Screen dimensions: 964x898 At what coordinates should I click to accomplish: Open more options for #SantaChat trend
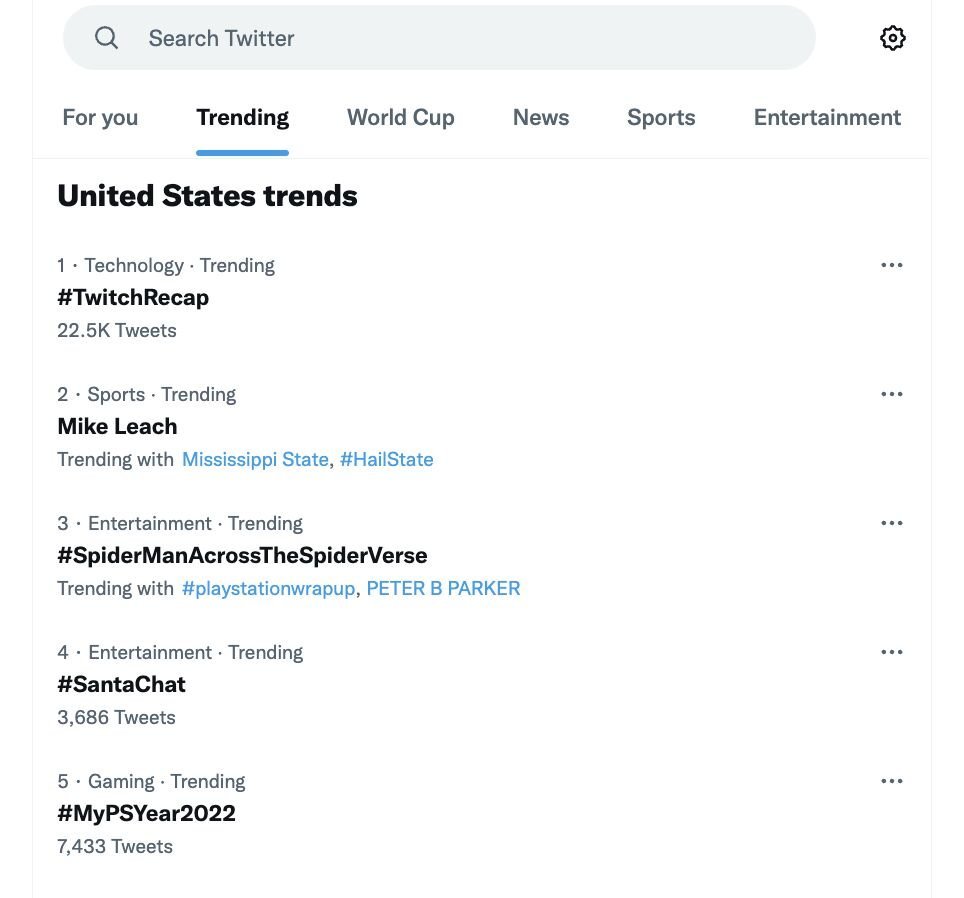pyautogui.click(x=891, y=652)
